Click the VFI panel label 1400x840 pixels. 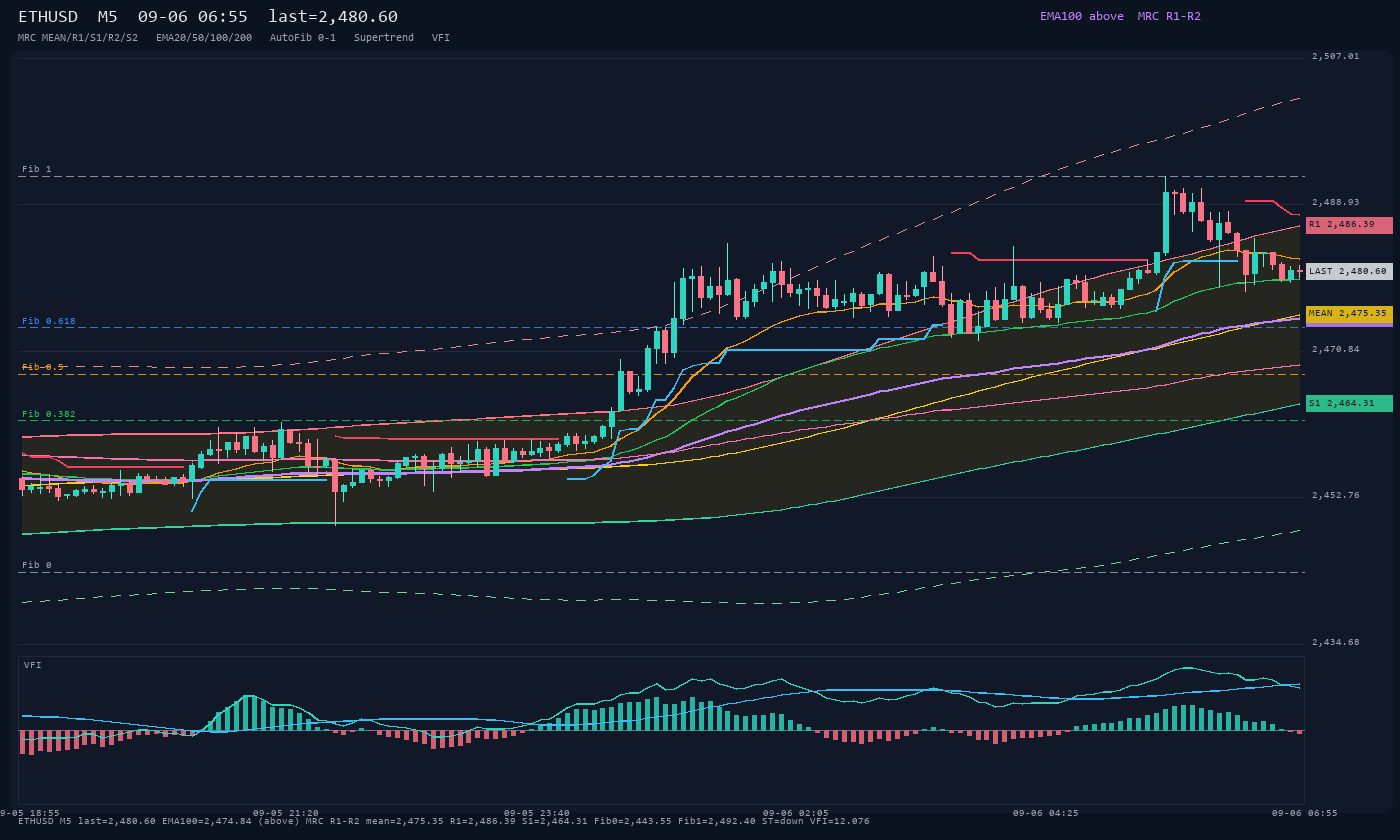[33, 665]
